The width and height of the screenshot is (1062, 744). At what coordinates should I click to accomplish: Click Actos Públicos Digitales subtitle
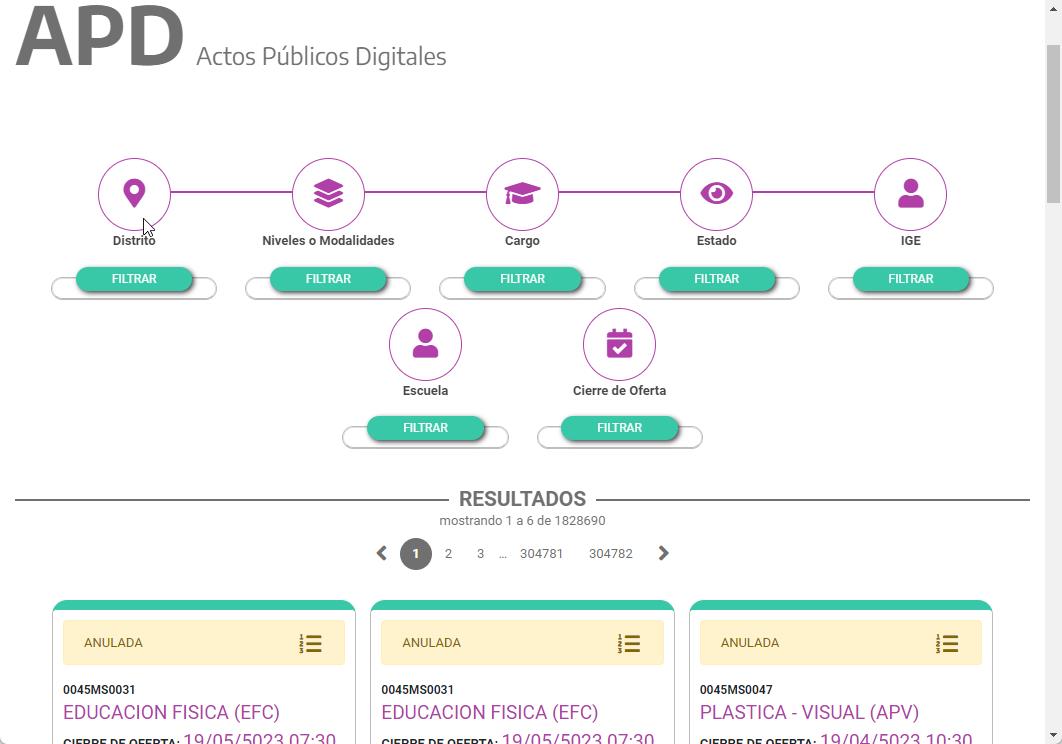pyautogui.click(x=321, y=56)
